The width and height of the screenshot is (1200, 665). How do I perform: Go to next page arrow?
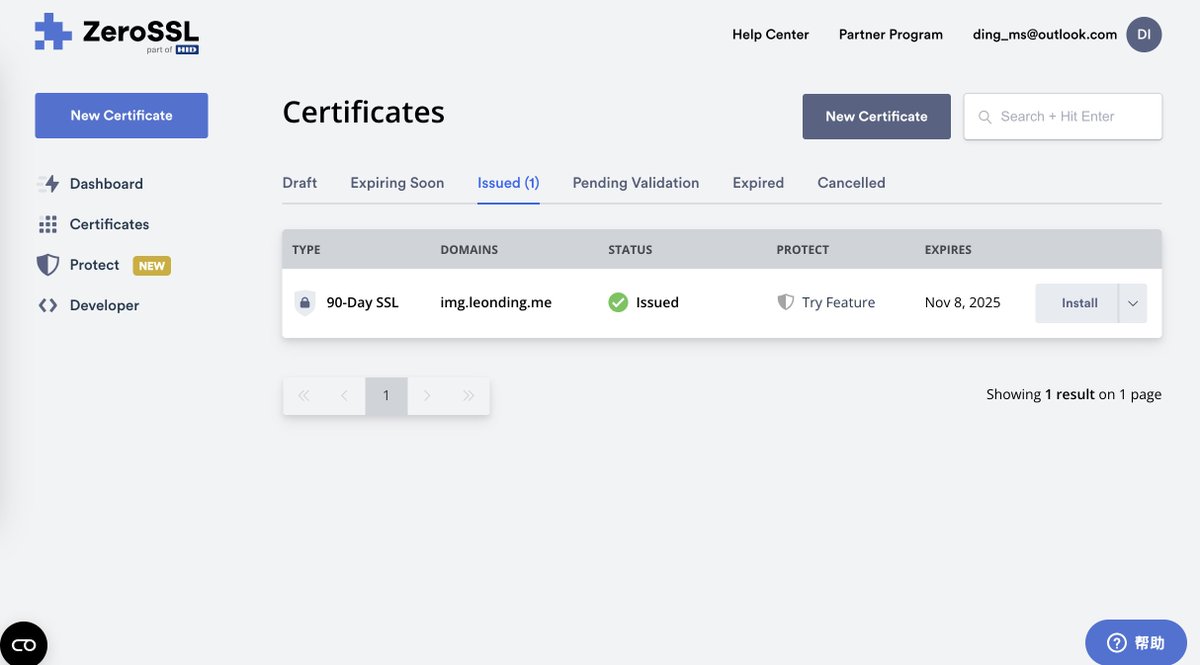pyautogui.click(x=427, y=395)
